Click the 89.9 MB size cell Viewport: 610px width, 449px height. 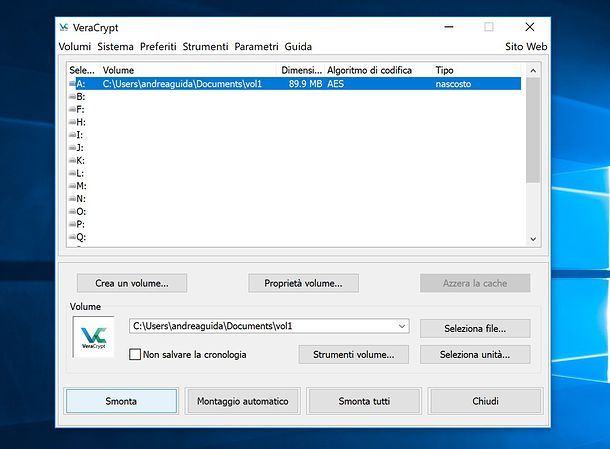305,84
